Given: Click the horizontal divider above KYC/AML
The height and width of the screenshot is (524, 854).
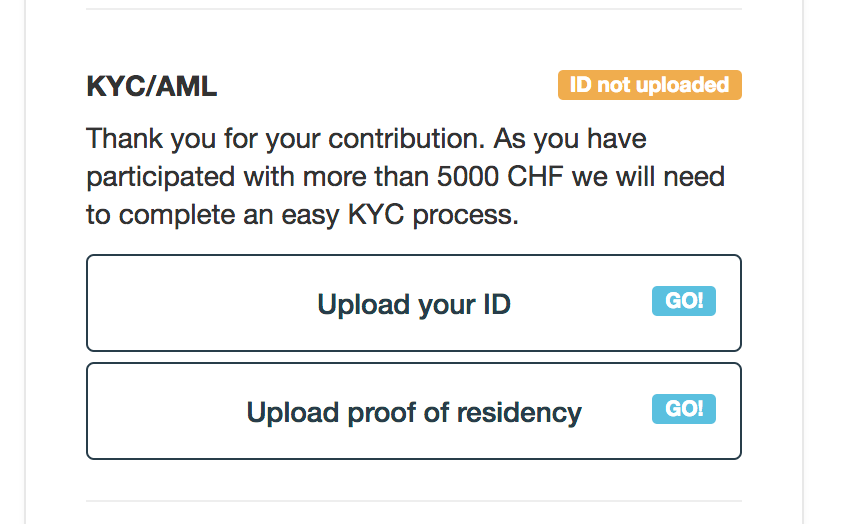Looking at the screenshot, I should coord(413,10).
